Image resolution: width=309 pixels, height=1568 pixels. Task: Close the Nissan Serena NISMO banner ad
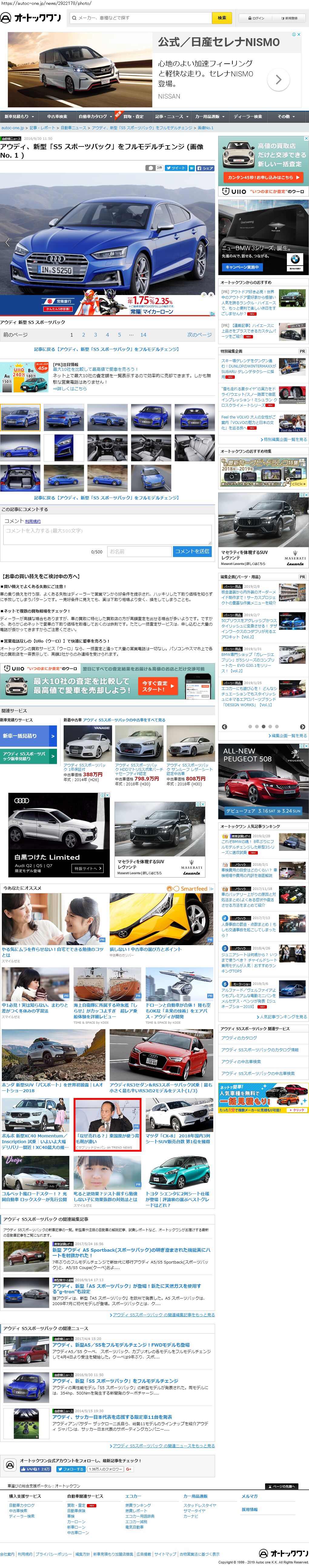click(298, 34)
